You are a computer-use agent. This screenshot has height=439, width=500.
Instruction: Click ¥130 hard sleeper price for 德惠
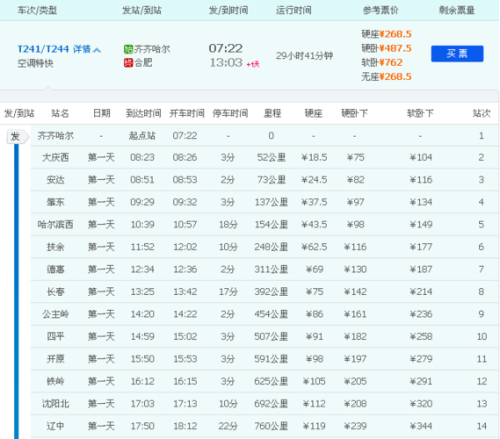[355, 269]
